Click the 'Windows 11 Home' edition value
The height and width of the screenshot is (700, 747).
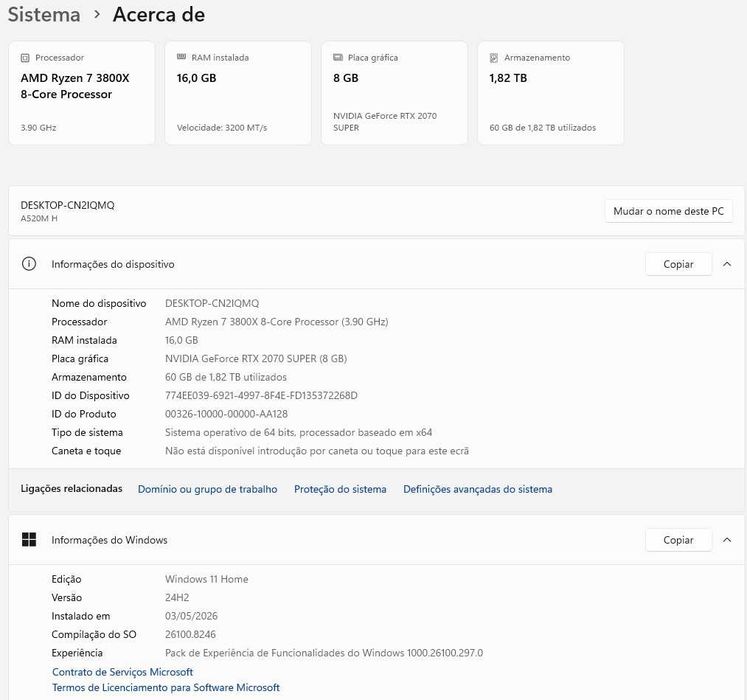coord(206,579)
